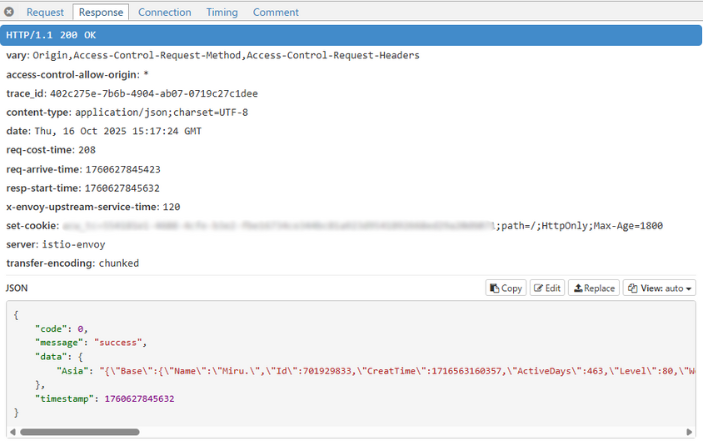Viewport: 703px width, 446px height.
Task: Expand the View: auto dropdown
Action: click(659, 288)
